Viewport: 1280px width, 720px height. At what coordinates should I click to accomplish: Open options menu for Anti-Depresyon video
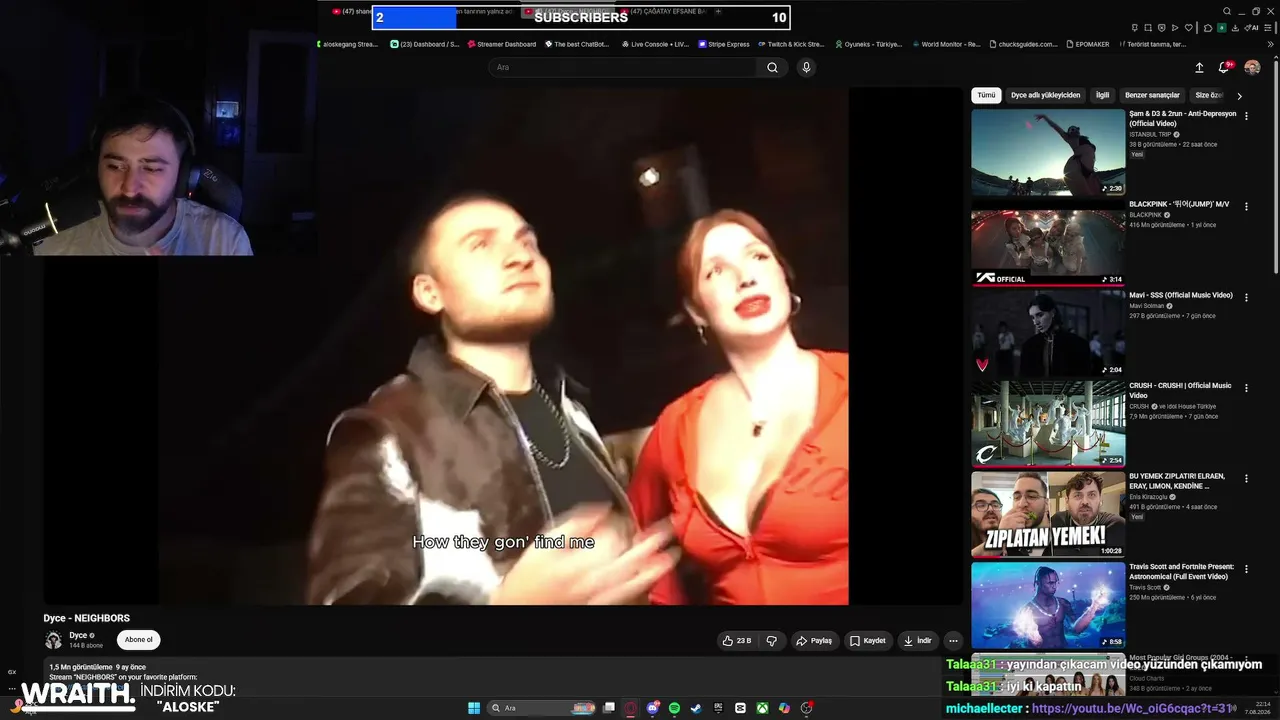click(x=1246, y=116)
